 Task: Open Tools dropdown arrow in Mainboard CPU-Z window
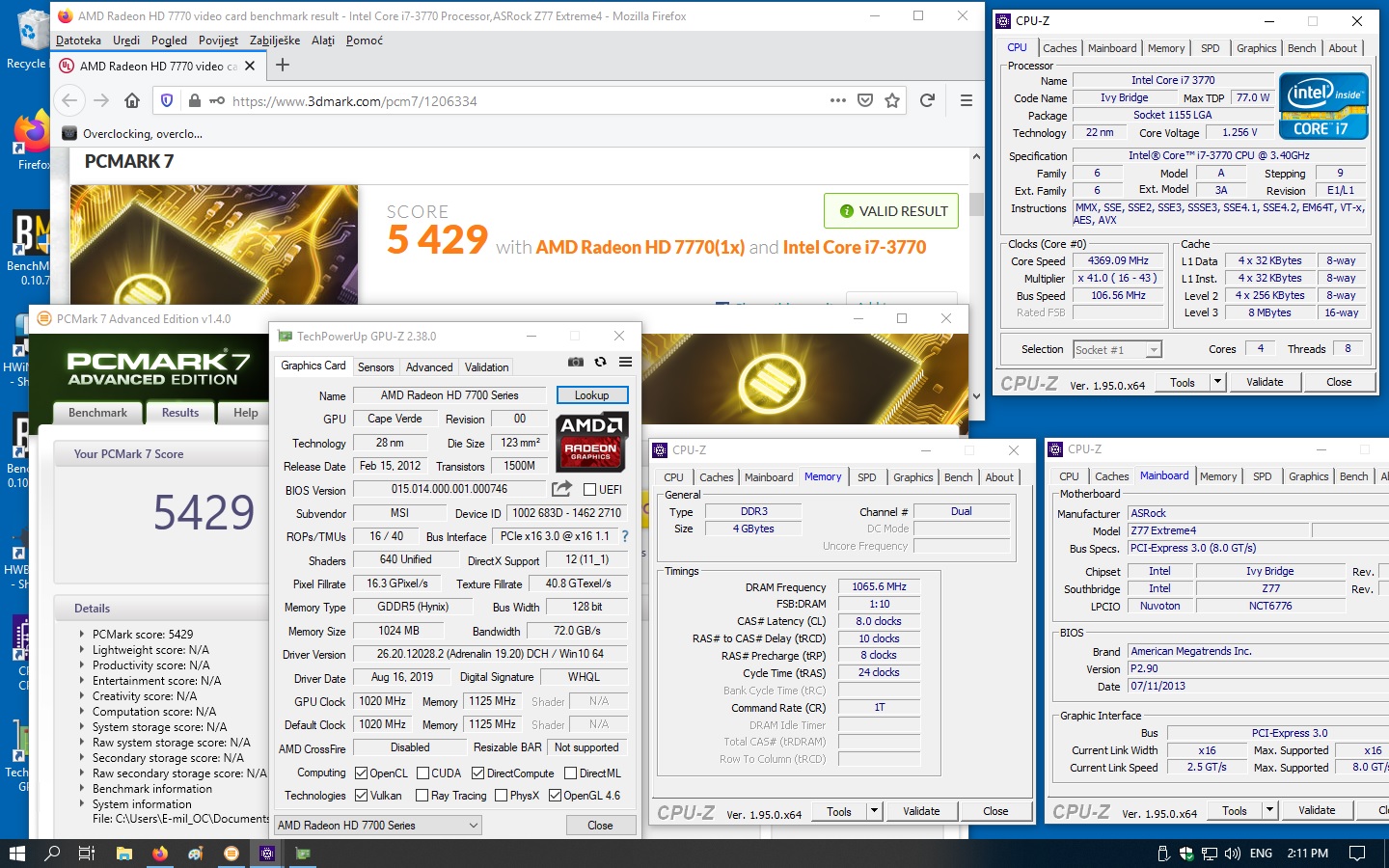[x=1269, y=810]
